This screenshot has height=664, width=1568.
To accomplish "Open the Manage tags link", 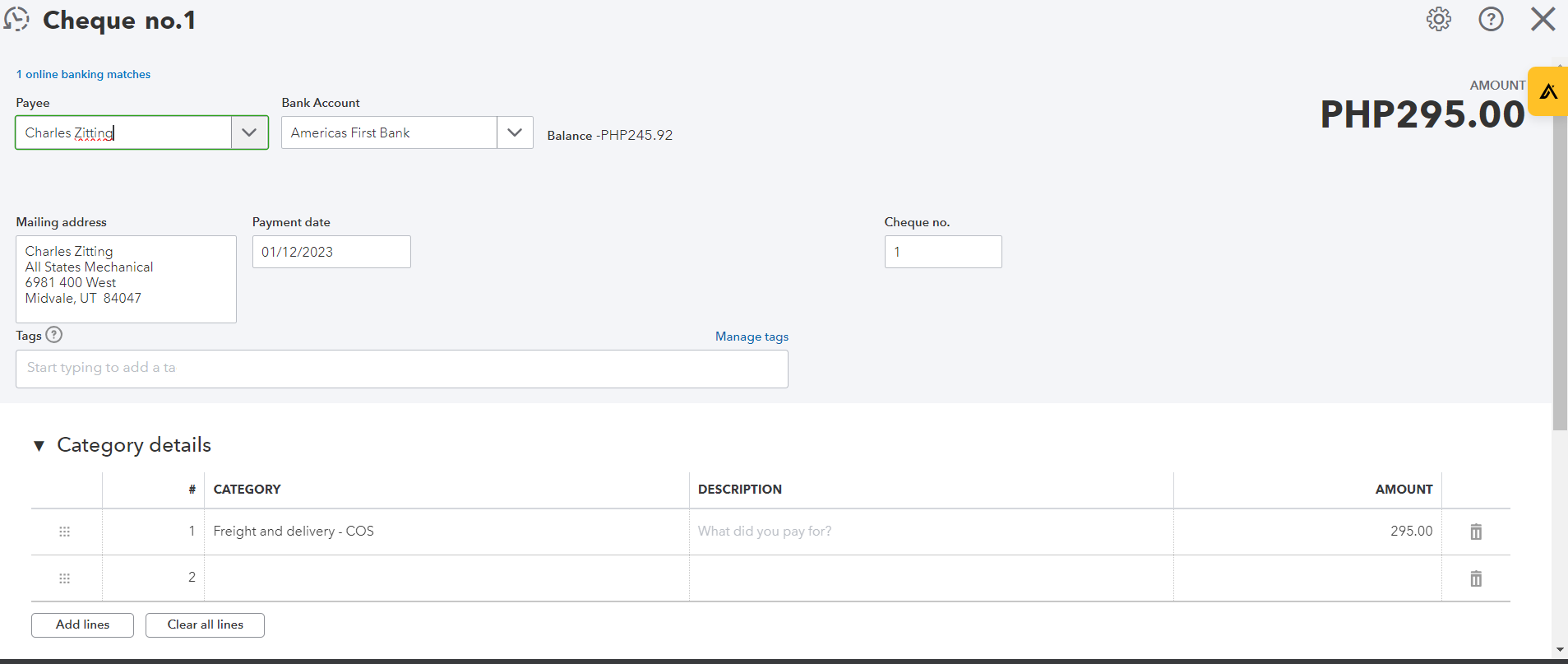I will pyautogui.click(x=752, y=337).
